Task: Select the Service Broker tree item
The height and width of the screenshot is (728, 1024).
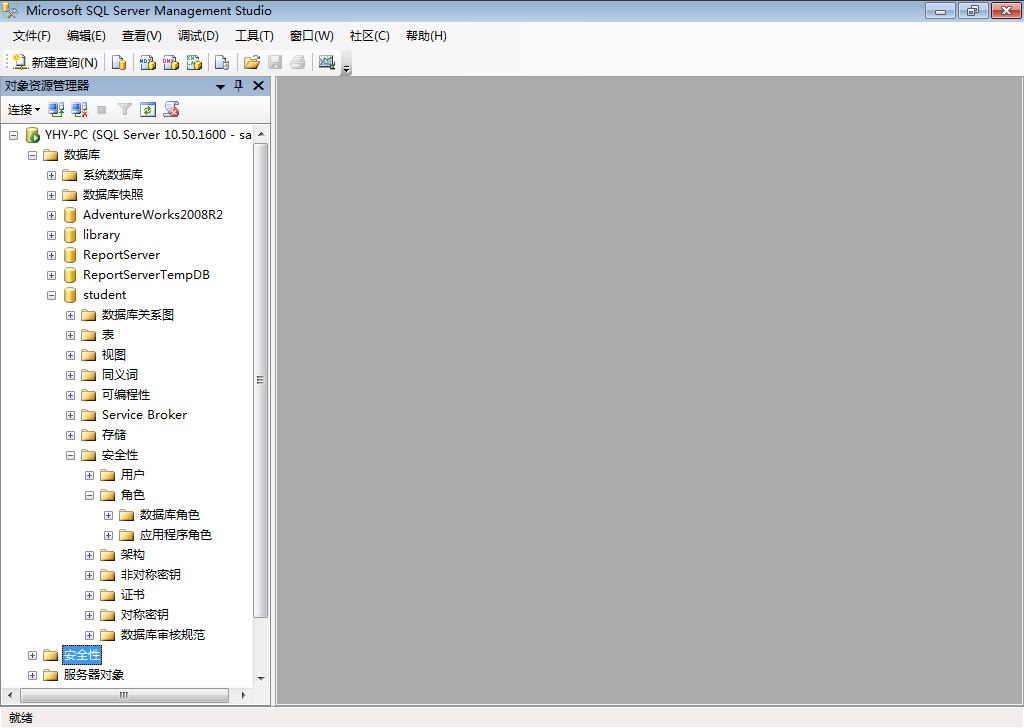Action: (144, 415)
